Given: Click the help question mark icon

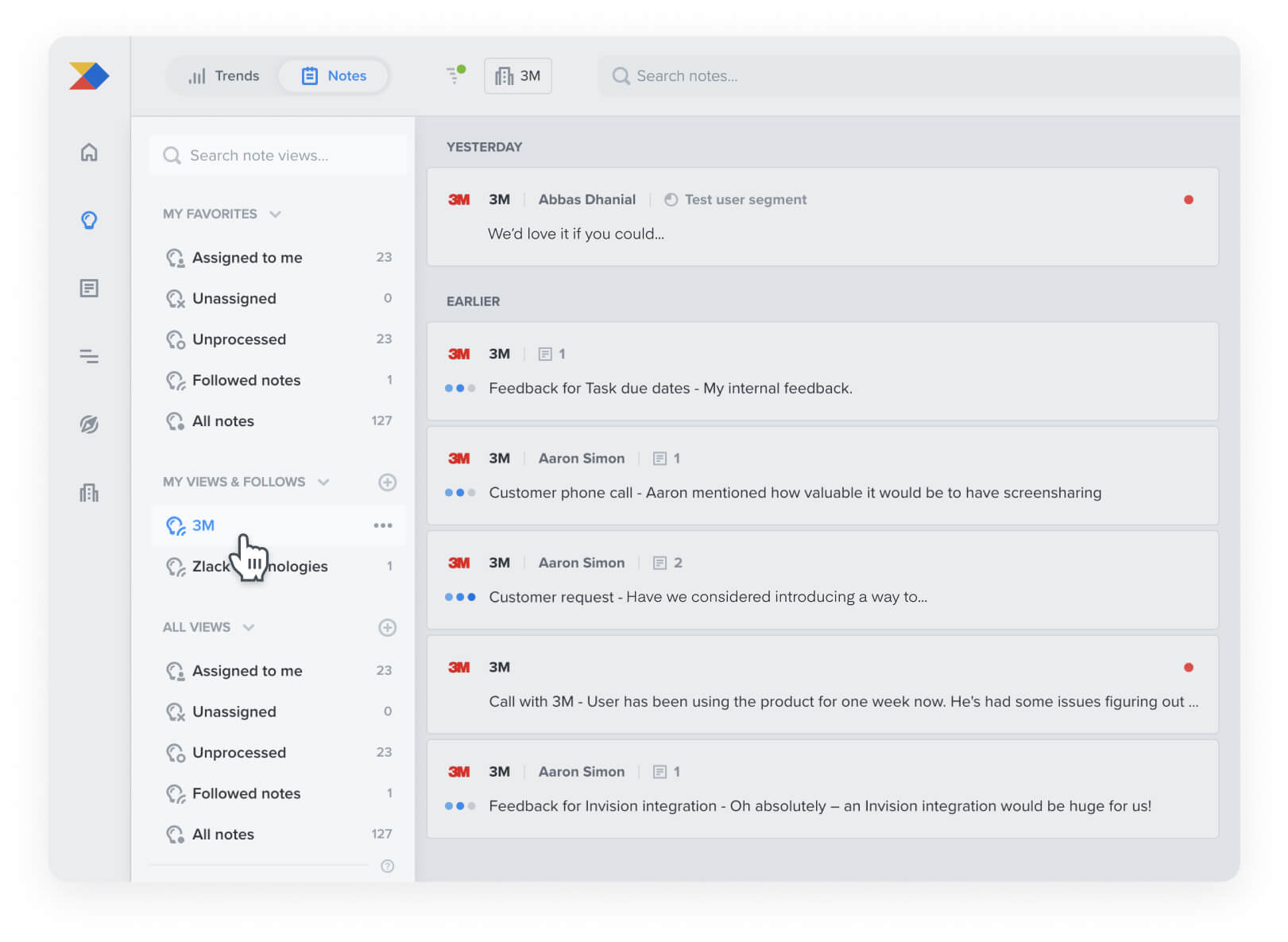Looking at the screenshot, I should pyautogui.click(x=387, y=866).
